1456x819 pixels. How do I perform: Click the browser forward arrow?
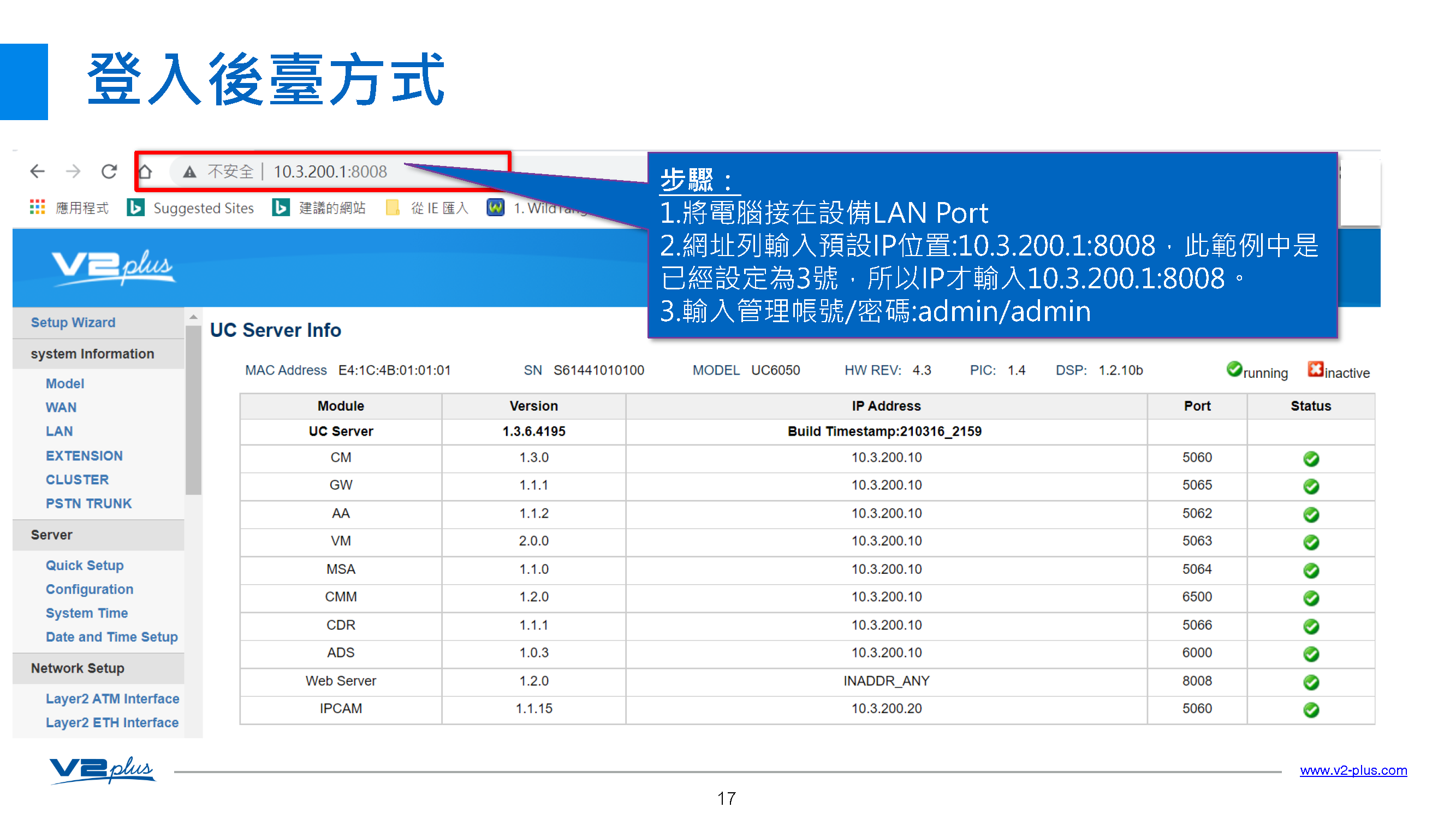point(74,171)
